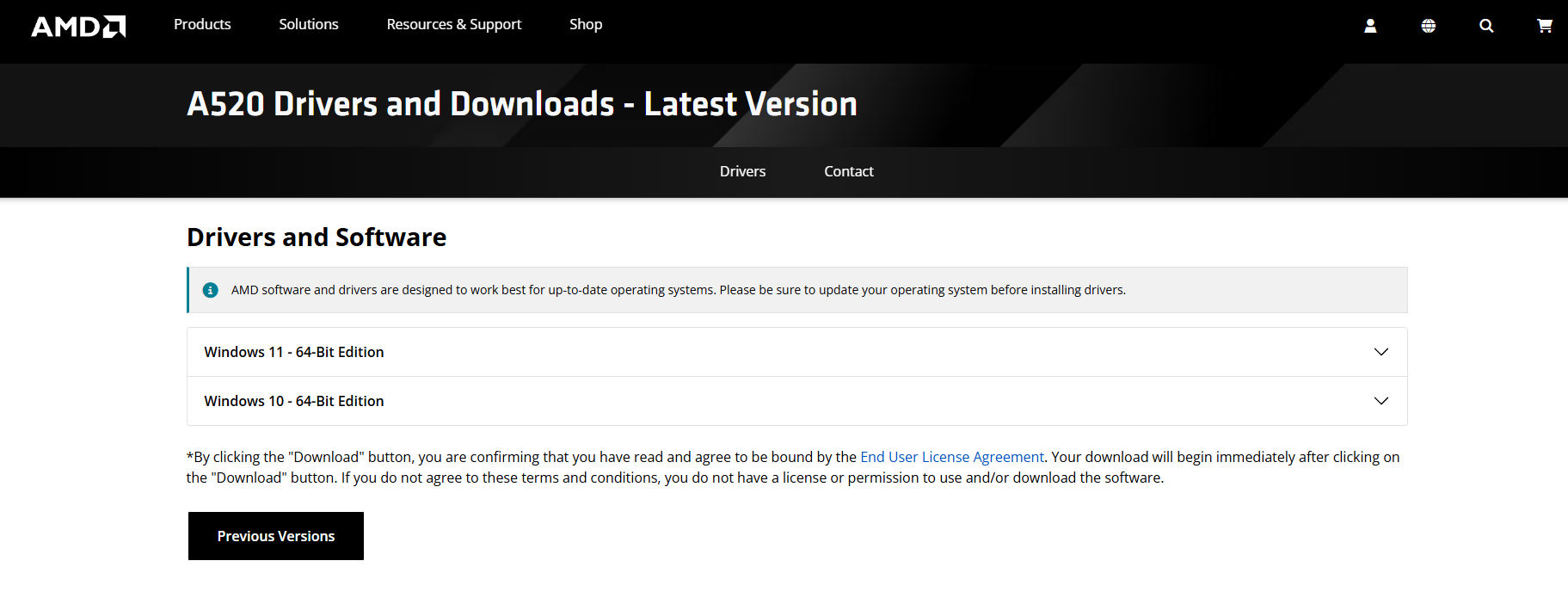Screen dimensions: 1568x604
Task: Open the Resources & Support menu
Action: pos(454,24)
